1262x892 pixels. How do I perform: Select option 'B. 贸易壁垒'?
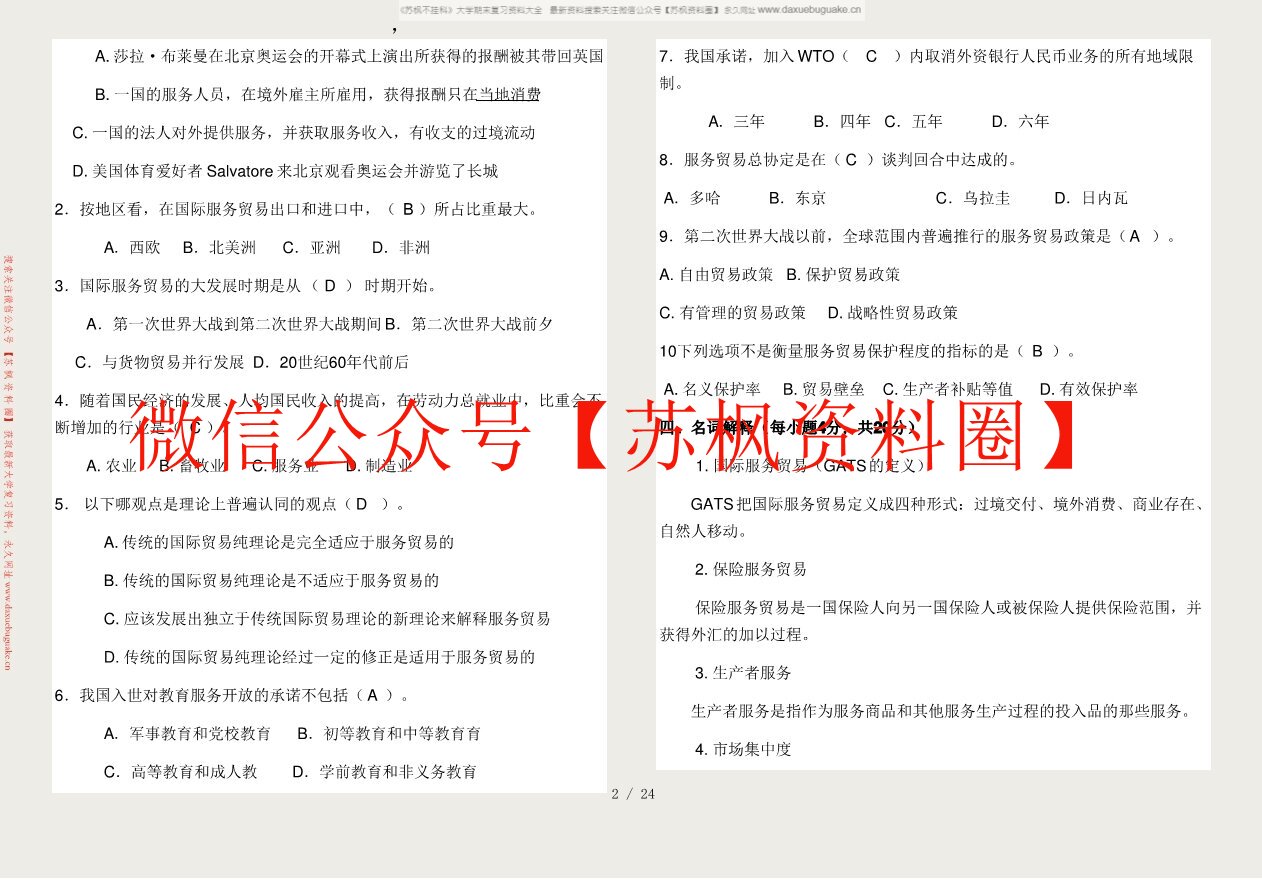[824, 389]
